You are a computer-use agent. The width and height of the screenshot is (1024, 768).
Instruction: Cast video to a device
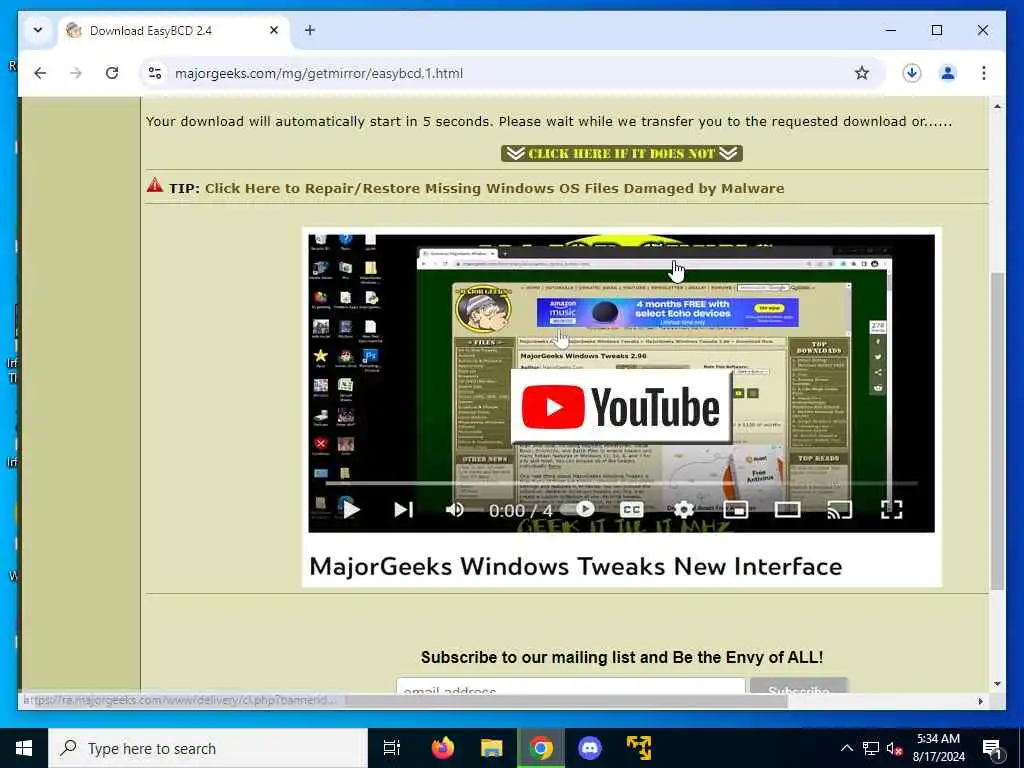click(840, 509)
